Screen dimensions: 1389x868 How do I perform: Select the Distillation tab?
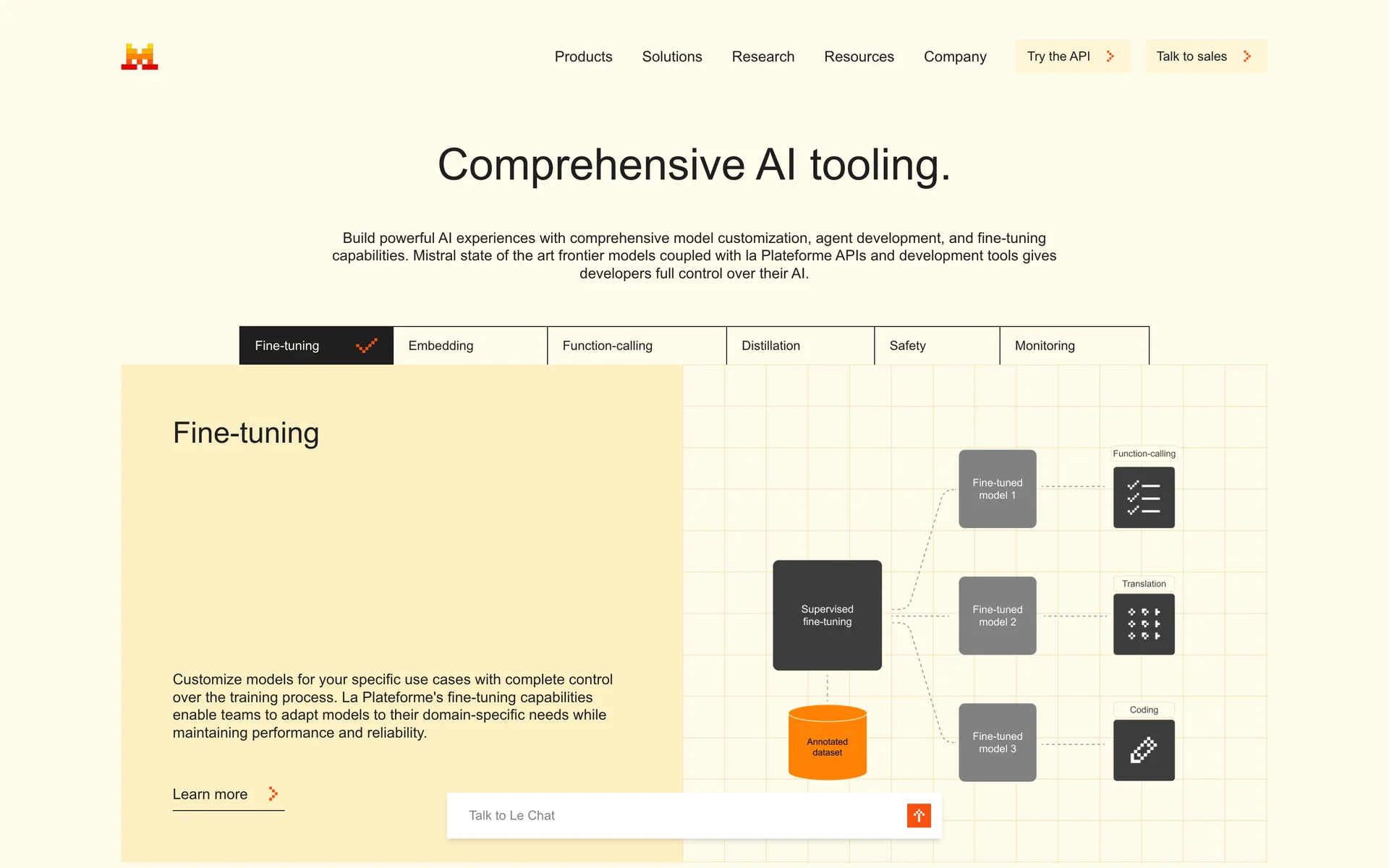tap(799, 346)
